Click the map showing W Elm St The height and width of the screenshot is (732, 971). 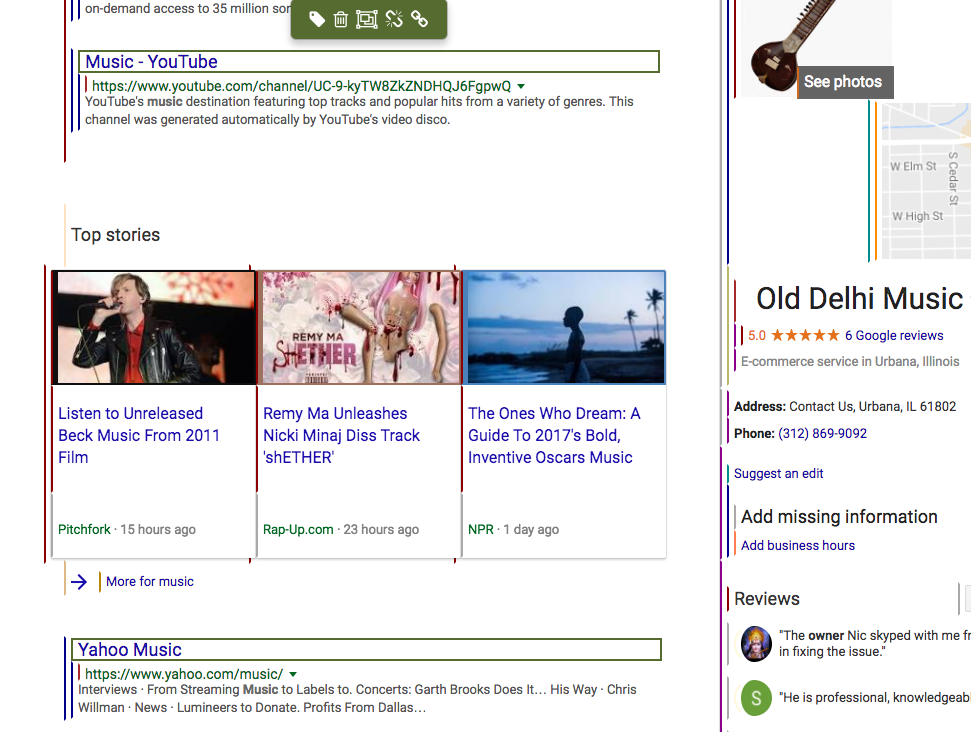pyautogui.click(x=926, y=181)
